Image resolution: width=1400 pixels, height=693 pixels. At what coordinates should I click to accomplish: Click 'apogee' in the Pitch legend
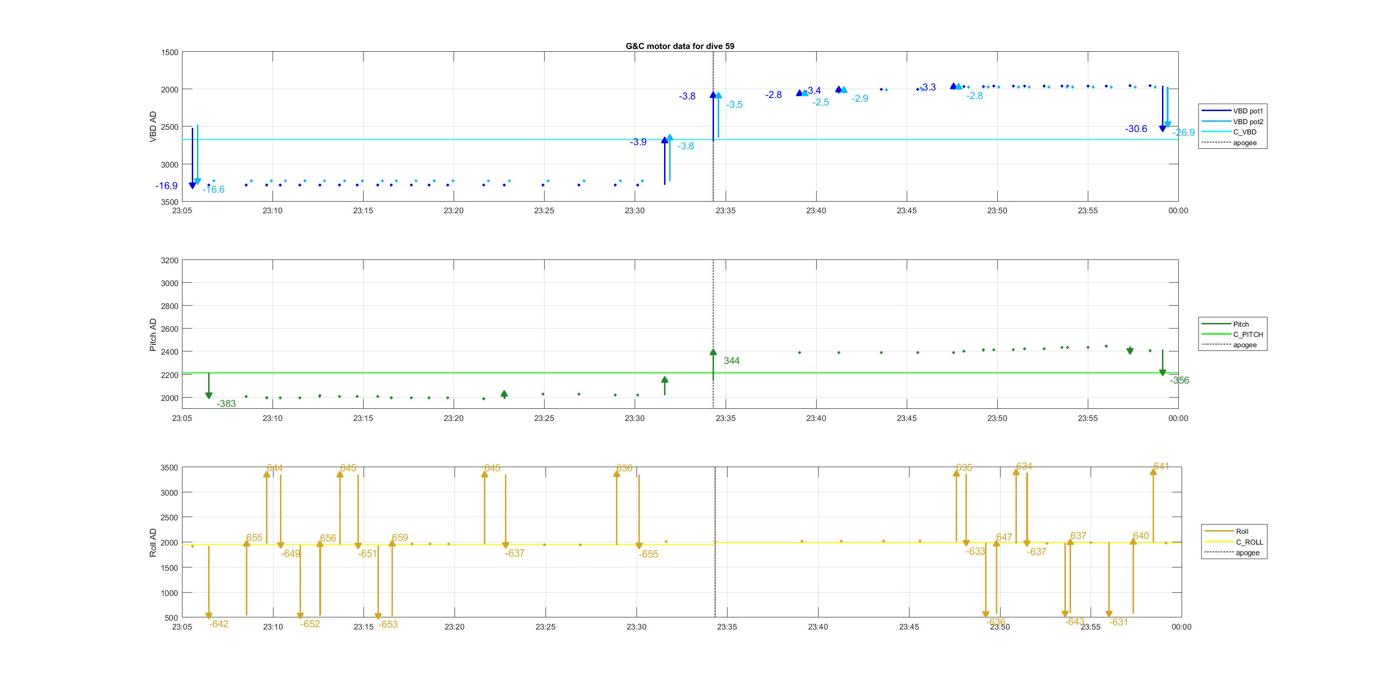pyautogui.click(x=1245, y=345)
